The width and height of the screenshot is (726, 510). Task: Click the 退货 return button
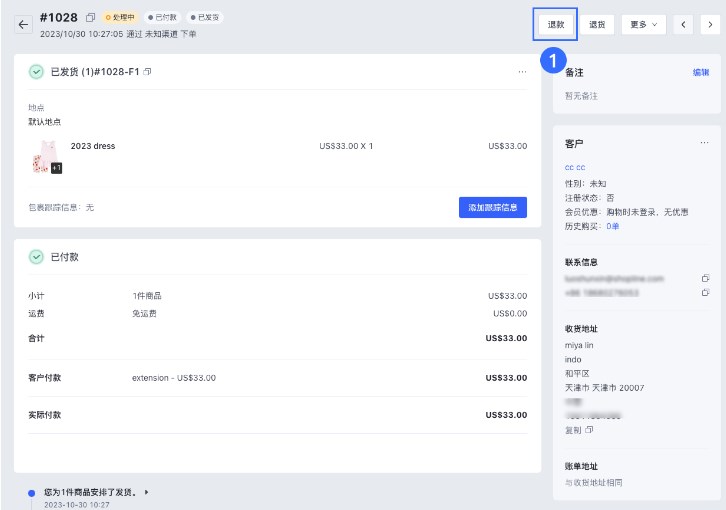597,24
